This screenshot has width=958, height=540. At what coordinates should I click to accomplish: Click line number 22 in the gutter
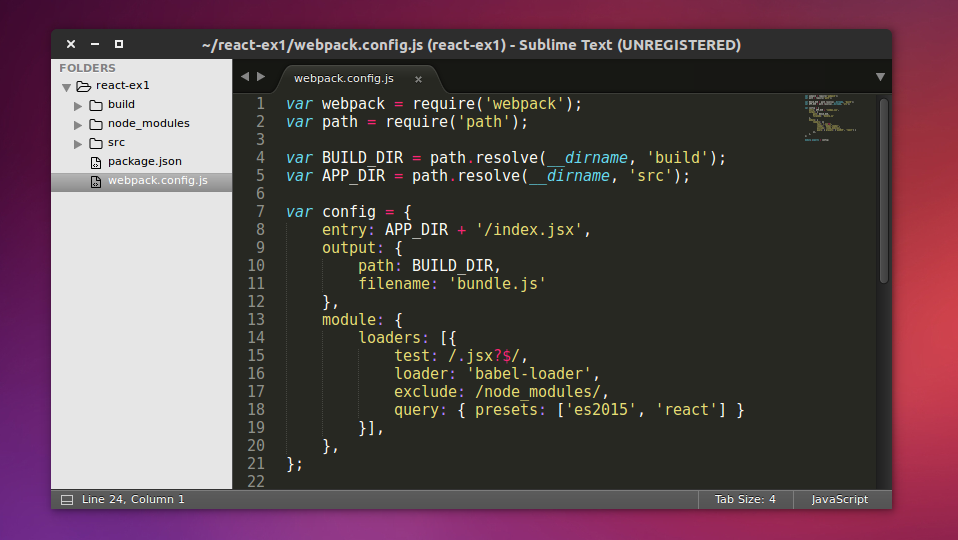coord(256,481)
